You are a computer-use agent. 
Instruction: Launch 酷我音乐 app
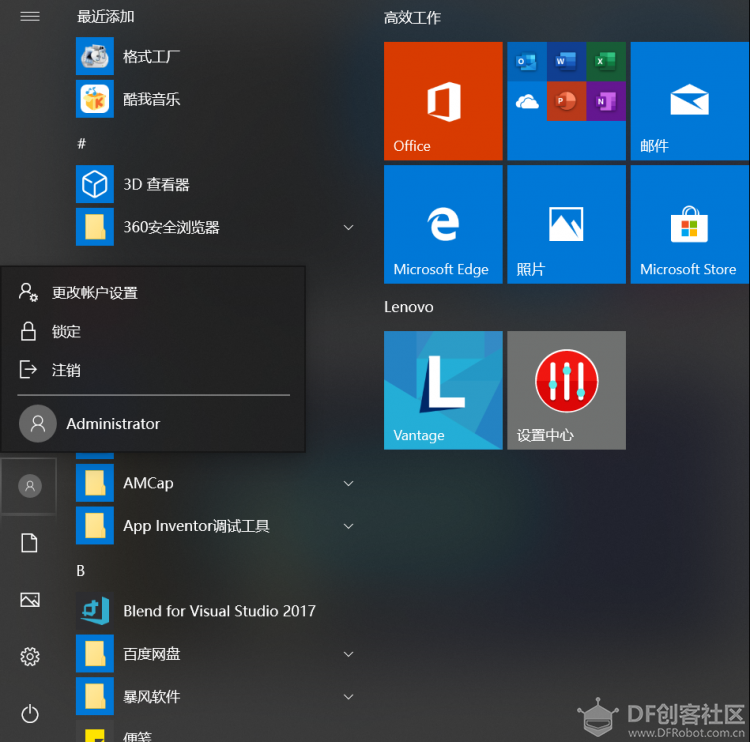pyautogui.click(x=151, y=99)
